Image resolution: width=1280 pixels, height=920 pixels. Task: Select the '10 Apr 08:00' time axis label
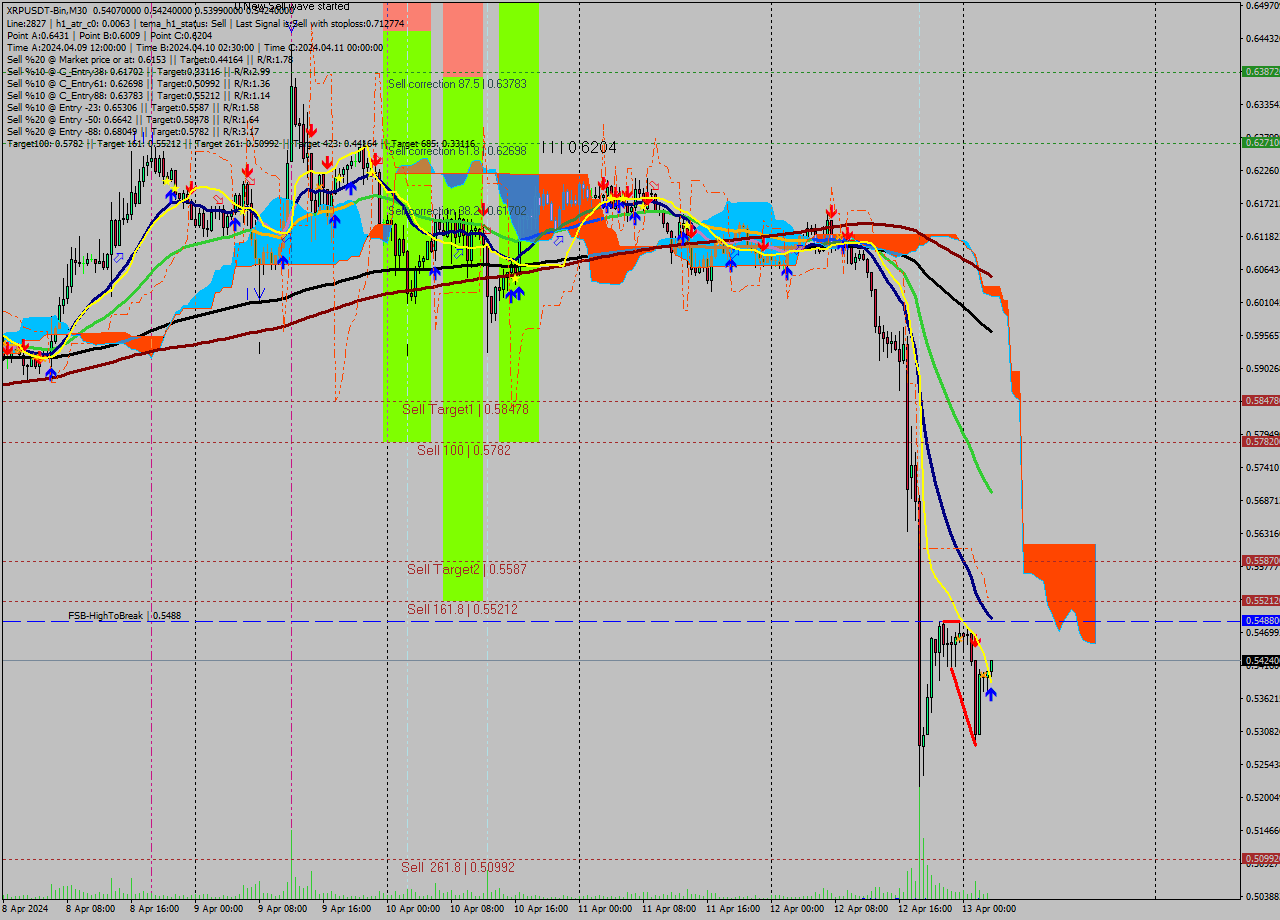[x=477, y=909]
